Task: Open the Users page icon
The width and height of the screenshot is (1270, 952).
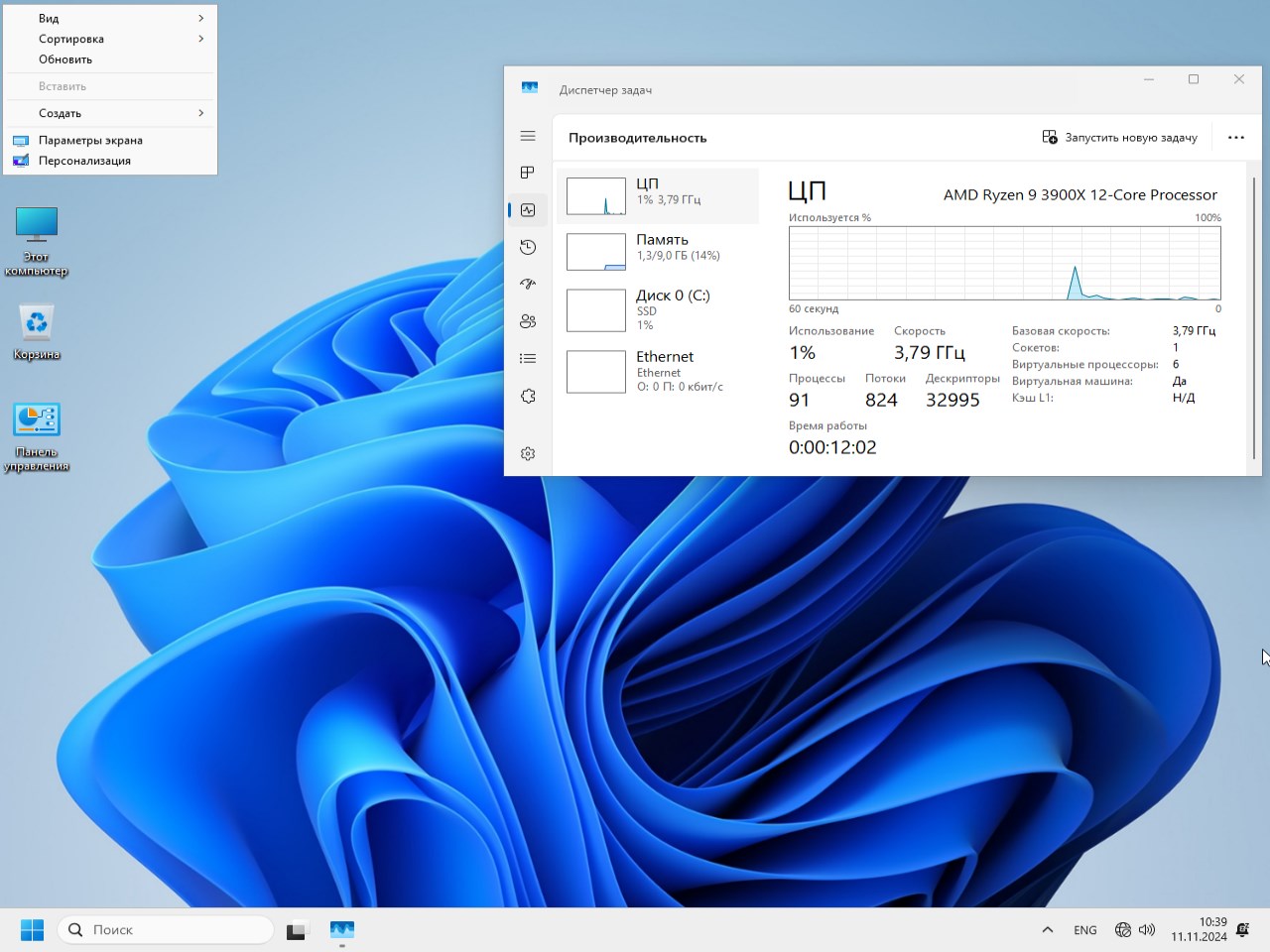Action: click(x=528, y=321)
